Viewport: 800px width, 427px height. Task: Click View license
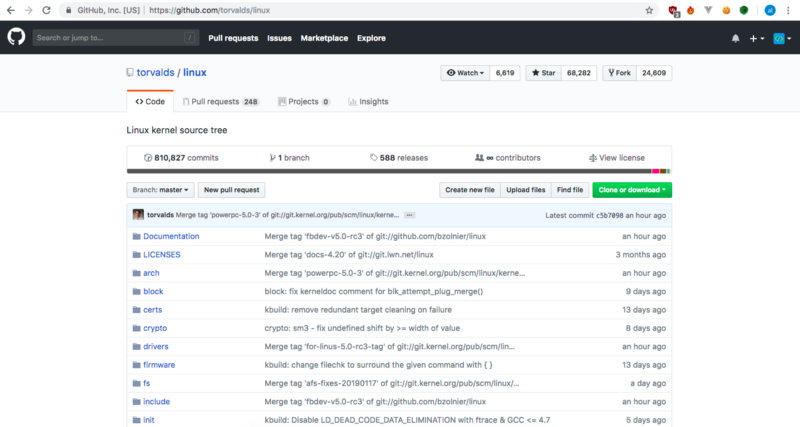(617, 158)
